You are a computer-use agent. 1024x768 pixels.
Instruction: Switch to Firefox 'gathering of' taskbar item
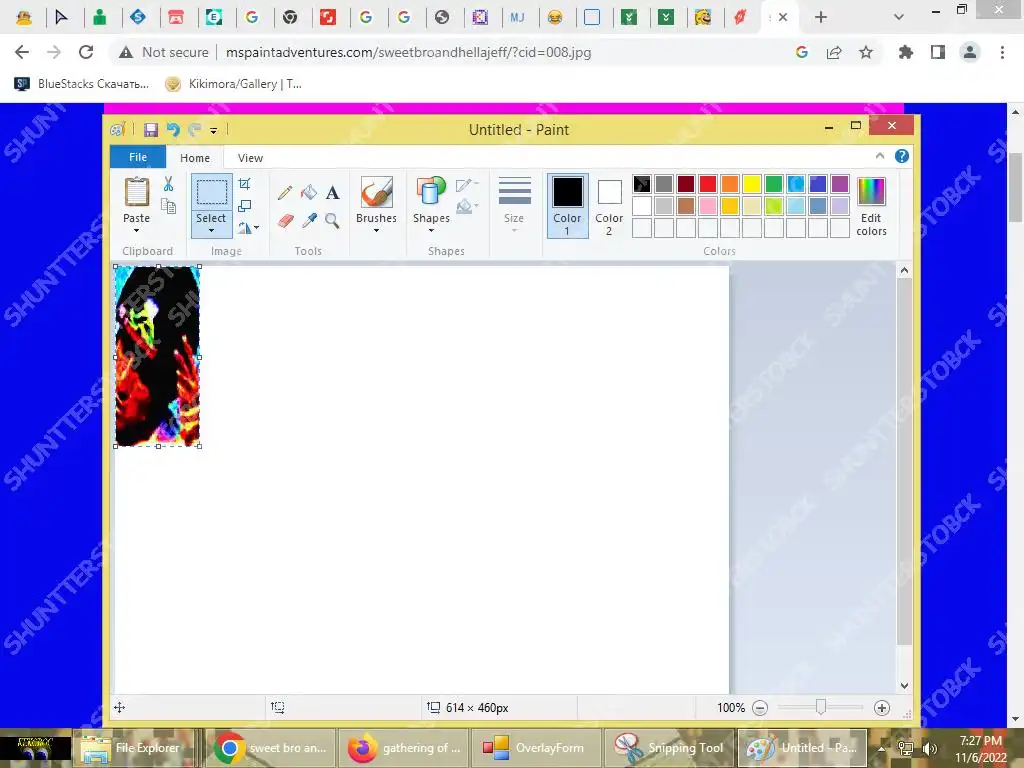[404, 748]
